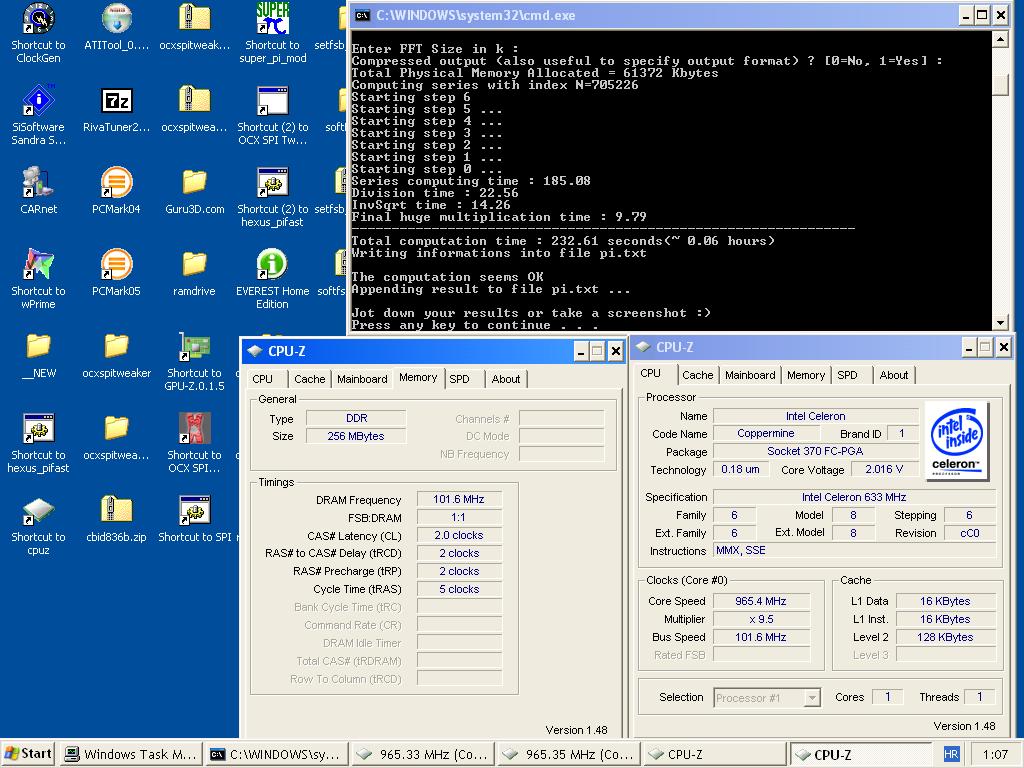Click scroll down arrow in cmd window
The image size is (1024, 768).
[x=1000, y=322]
